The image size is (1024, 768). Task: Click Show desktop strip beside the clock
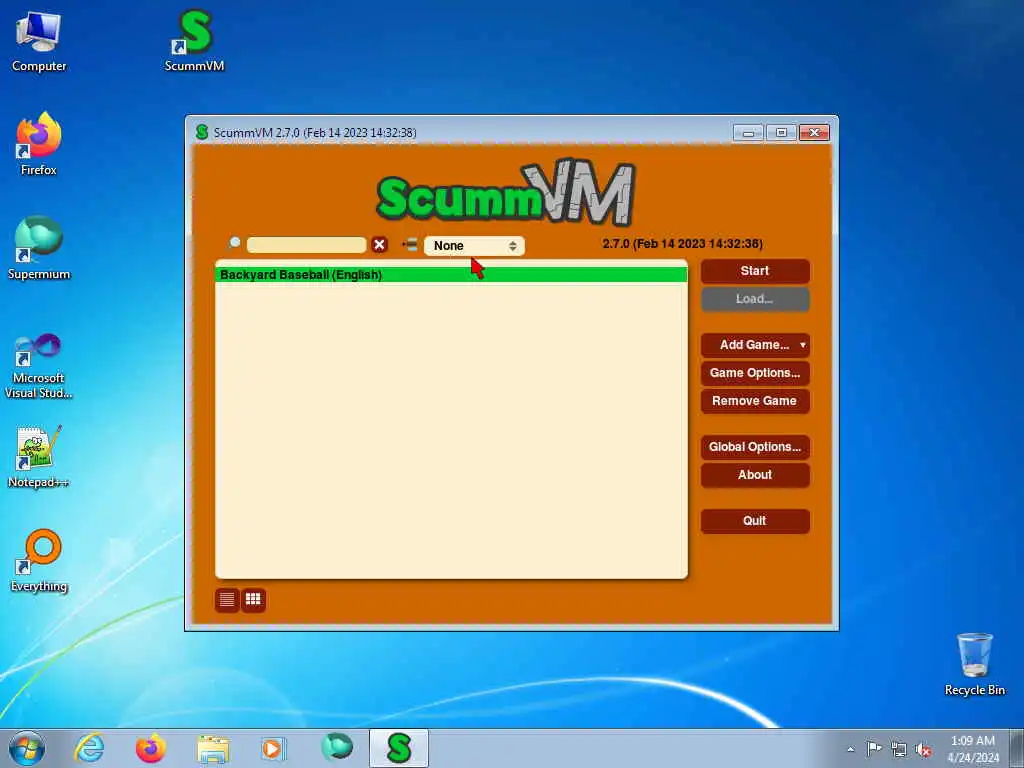coord(1017,748)
